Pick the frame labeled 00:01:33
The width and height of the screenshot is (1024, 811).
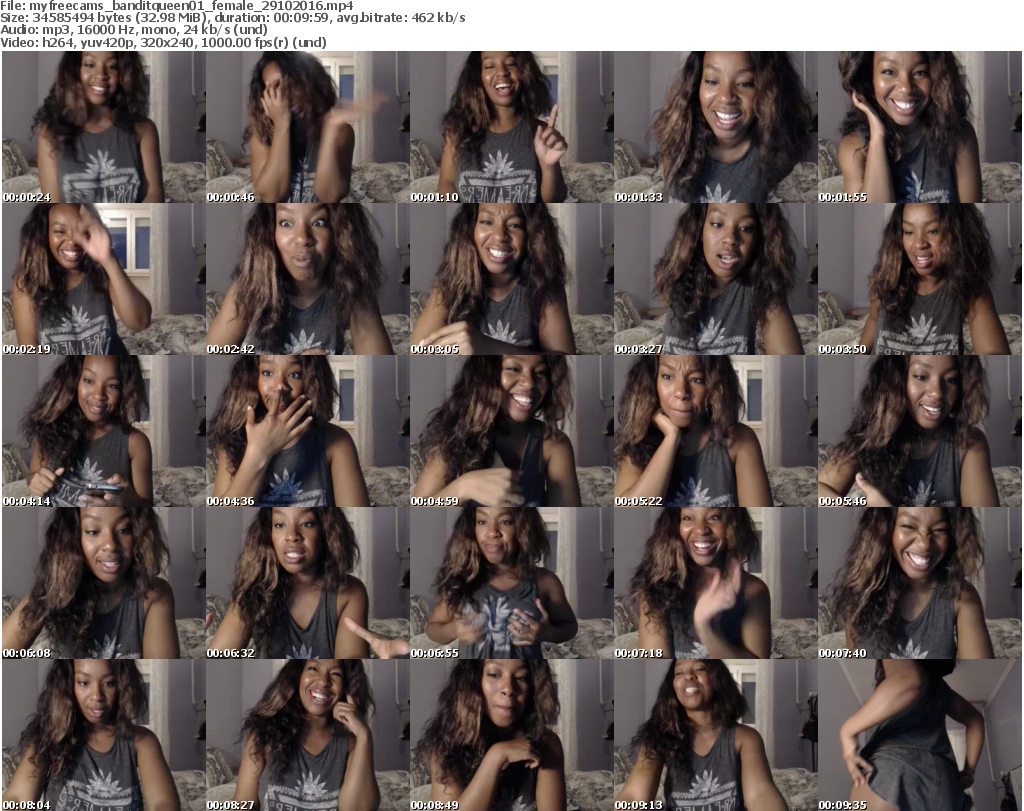coord(715,127)
